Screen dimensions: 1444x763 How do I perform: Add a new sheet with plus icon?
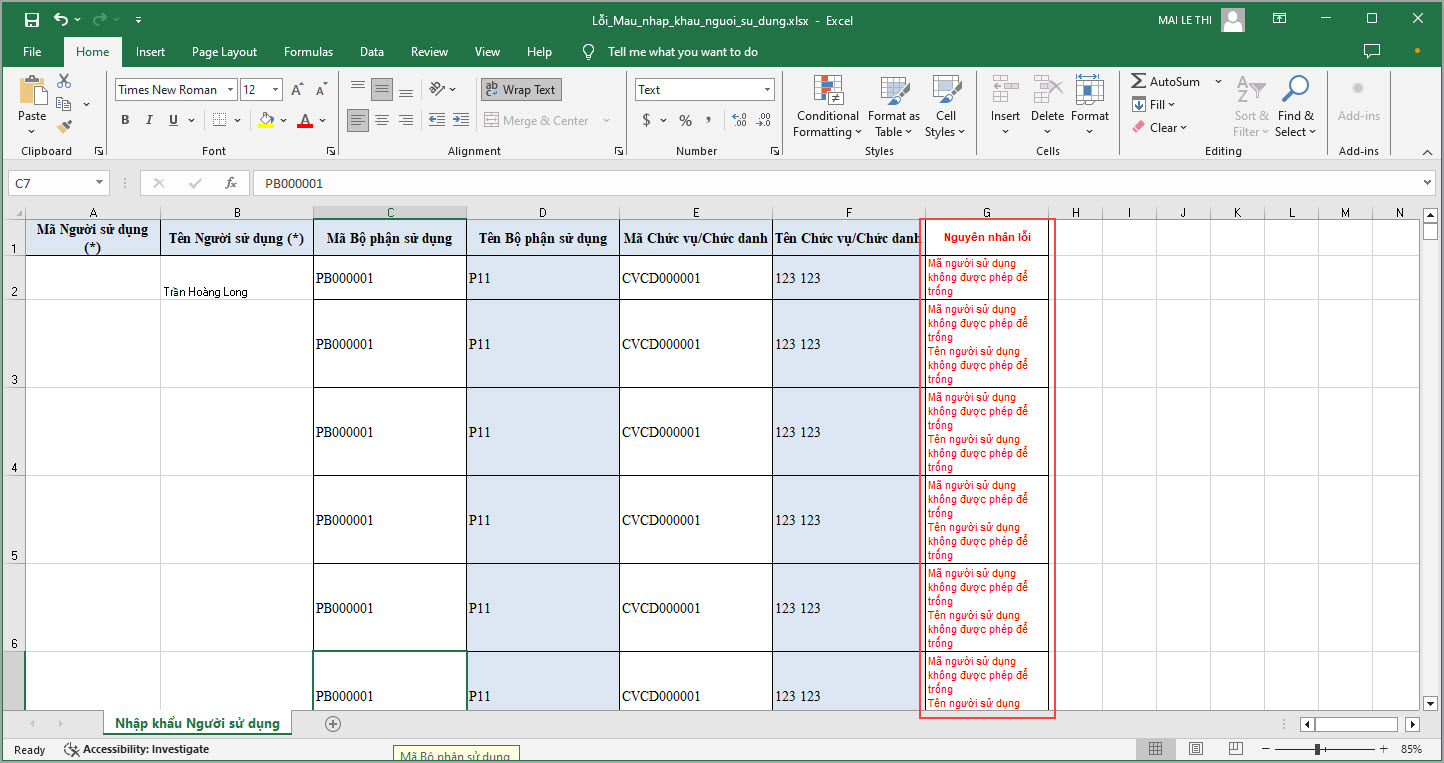pos(333,723)
